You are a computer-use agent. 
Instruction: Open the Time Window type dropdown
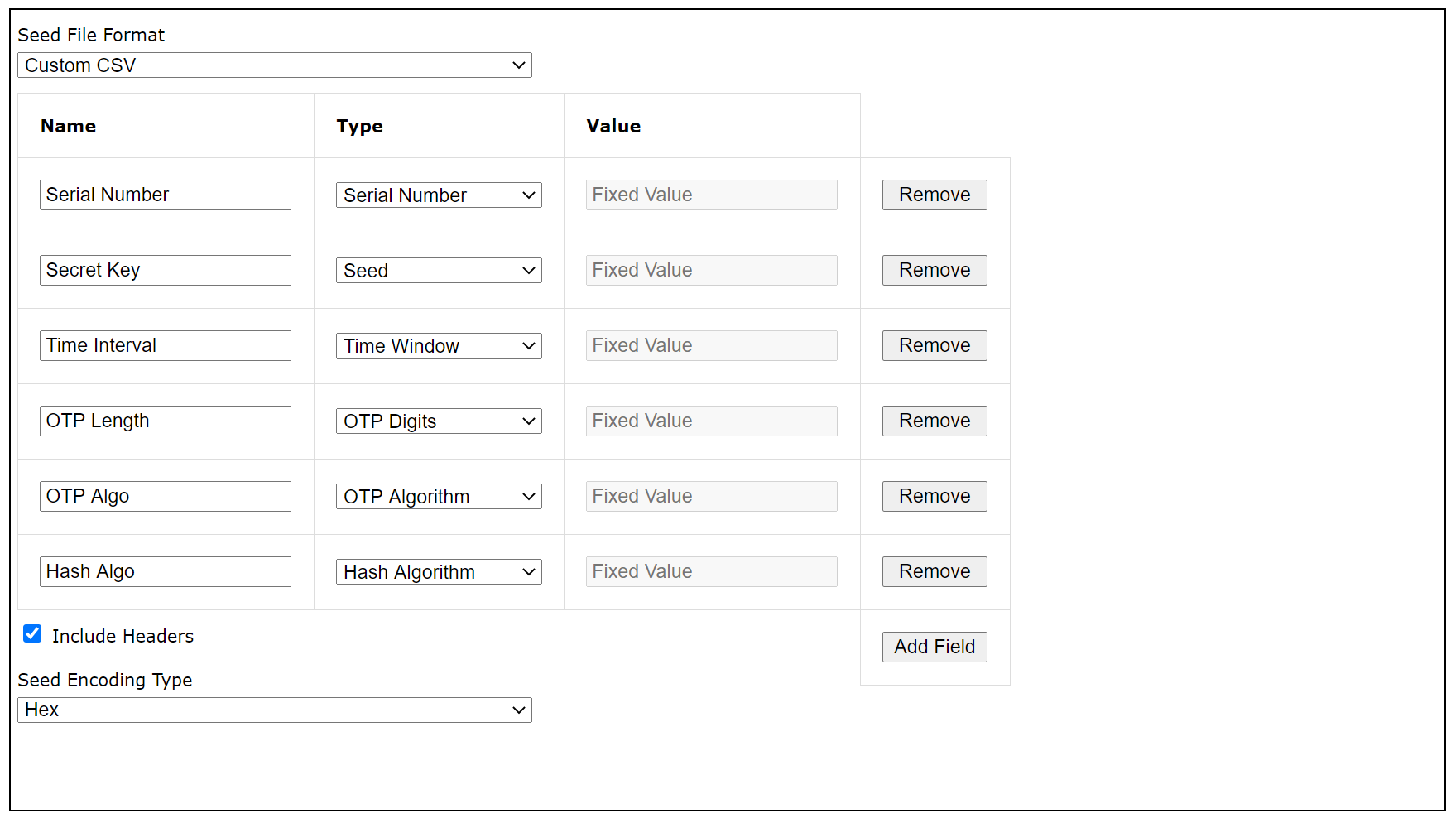tap(439, 346)
